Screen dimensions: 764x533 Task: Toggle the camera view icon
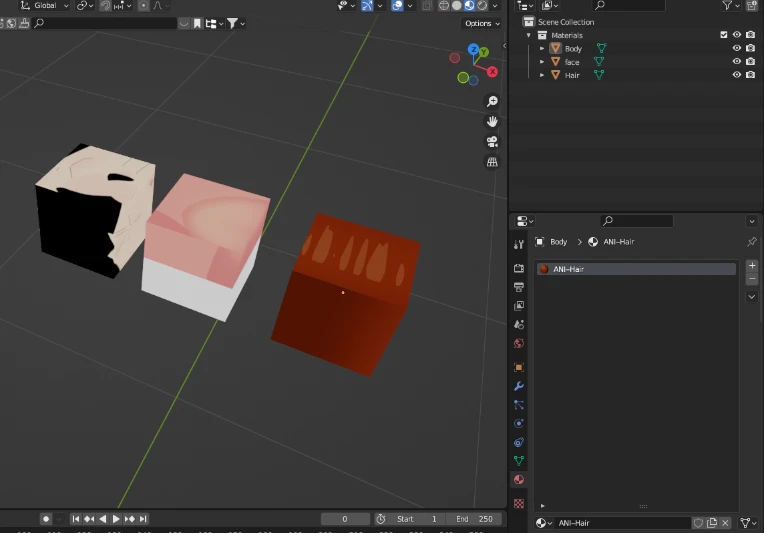coord(492,142)
